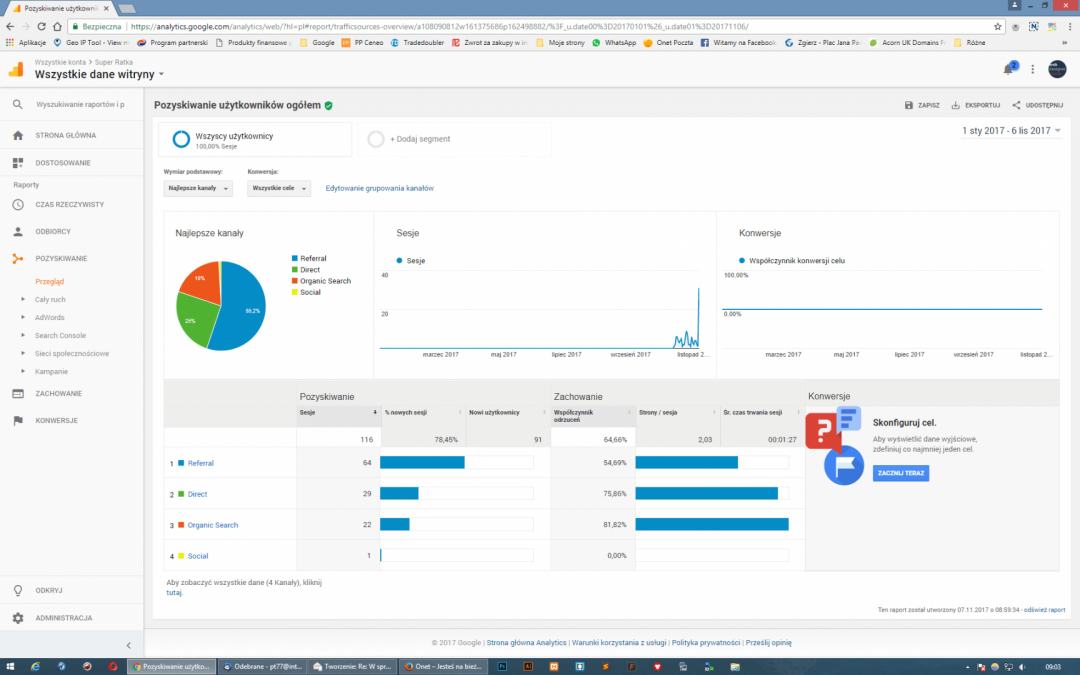Image resolution: width=1080 pixels, height=675 pixels.
Task: Open the Najlepsze kanały dimension dropdown
Action: pos(198,188)
